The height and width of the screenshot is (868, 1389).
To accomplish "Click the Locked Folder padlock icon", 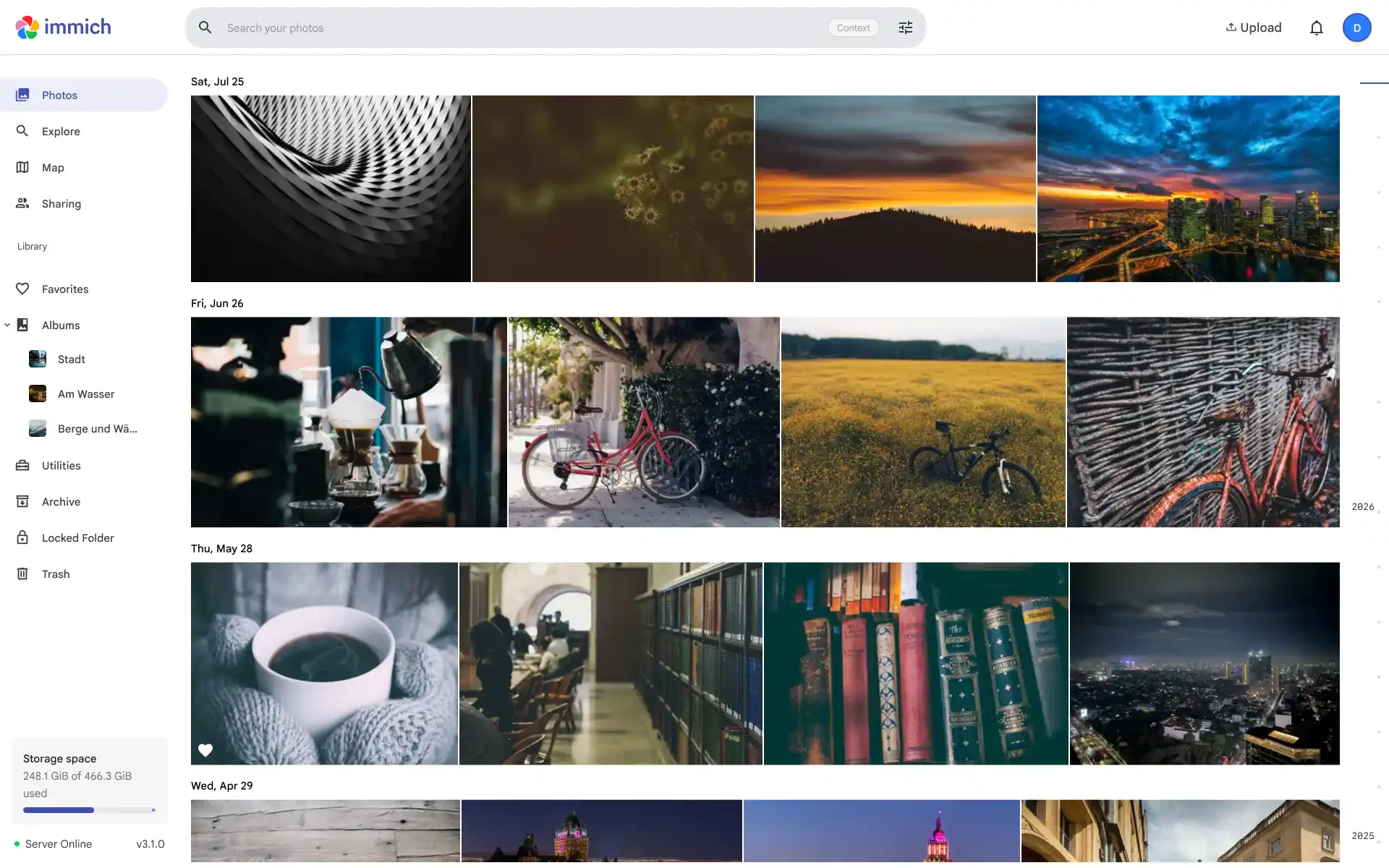I will (22, 537).
